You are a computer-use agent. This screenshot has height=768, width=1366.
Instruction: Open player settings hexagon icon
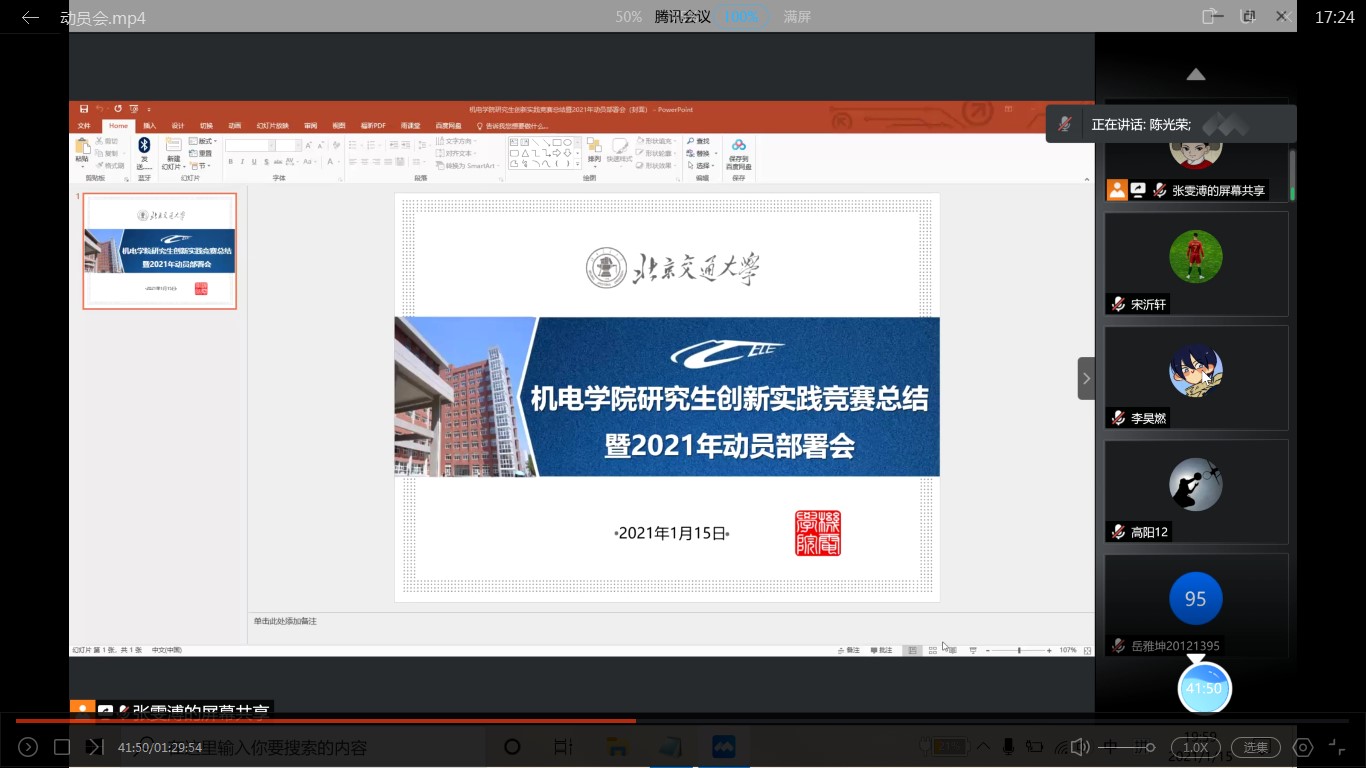click(x=1302, y=747)
